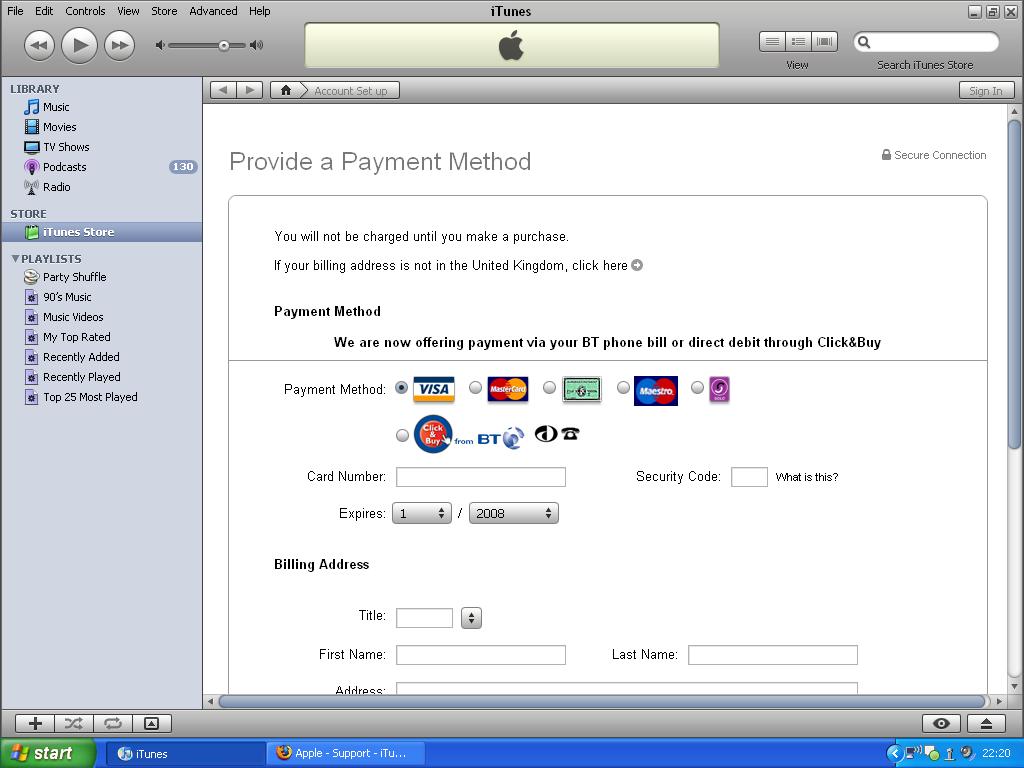
Task: Select the Click&Buy from BT radio button
Action: 402,435
